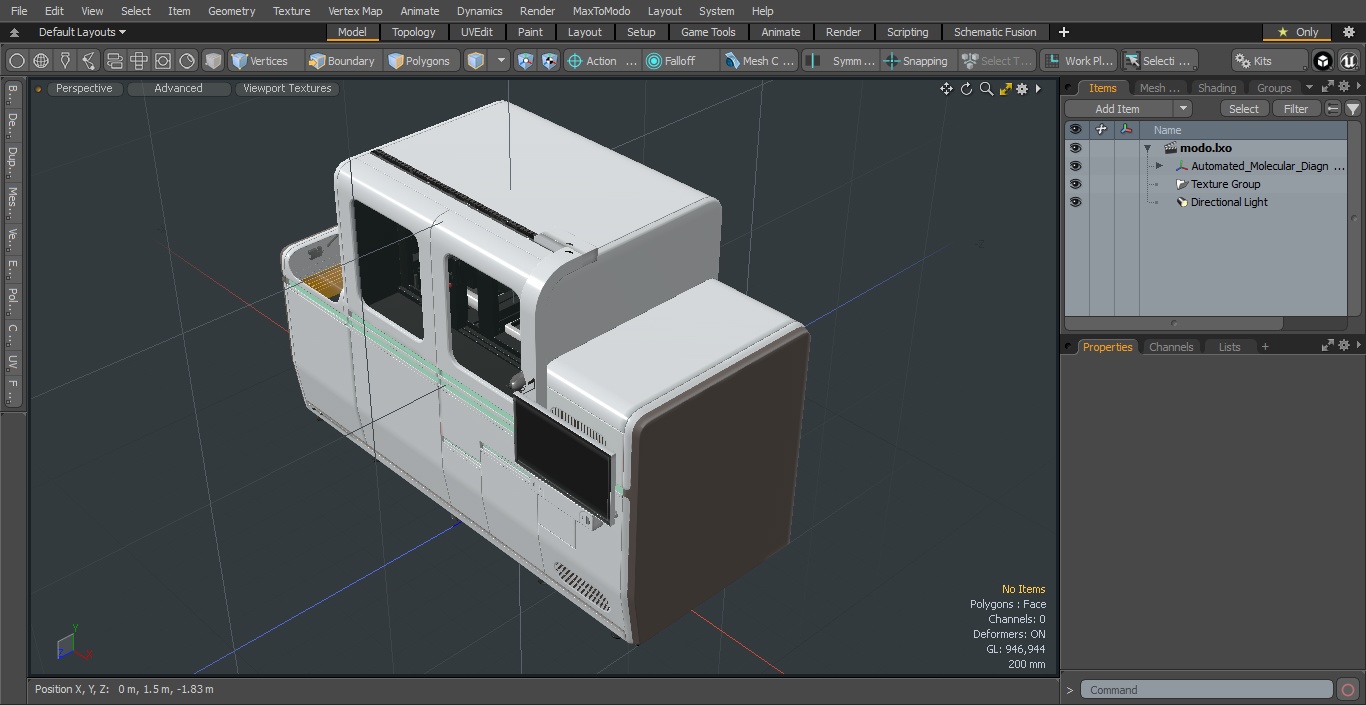Click the square-with-circle selection icon

click(163, 61)
